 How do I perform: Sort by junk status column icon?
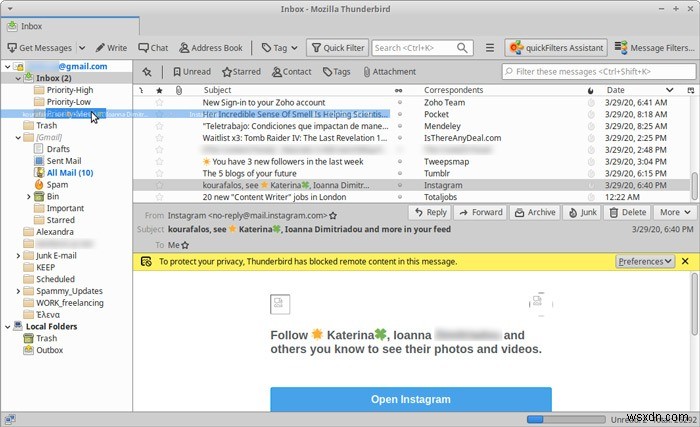tap(591, 91)
